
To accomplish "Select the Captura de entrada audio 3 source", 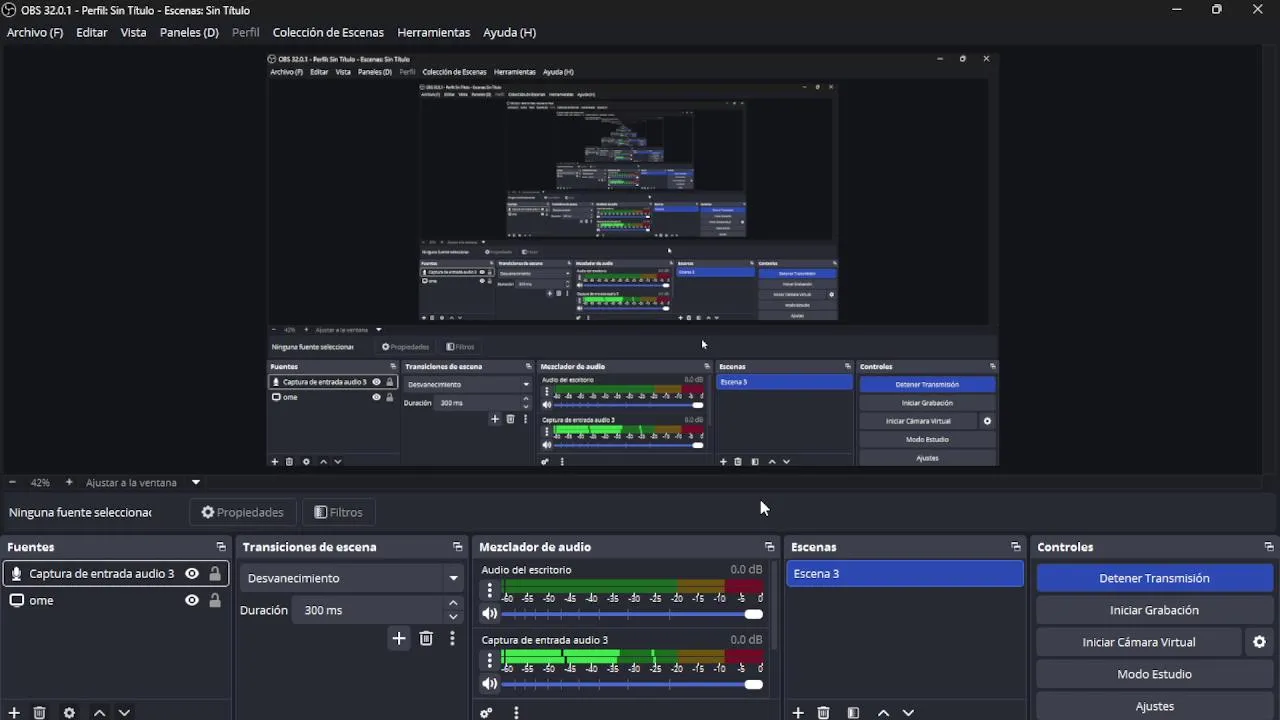I will tap(116, 574).
